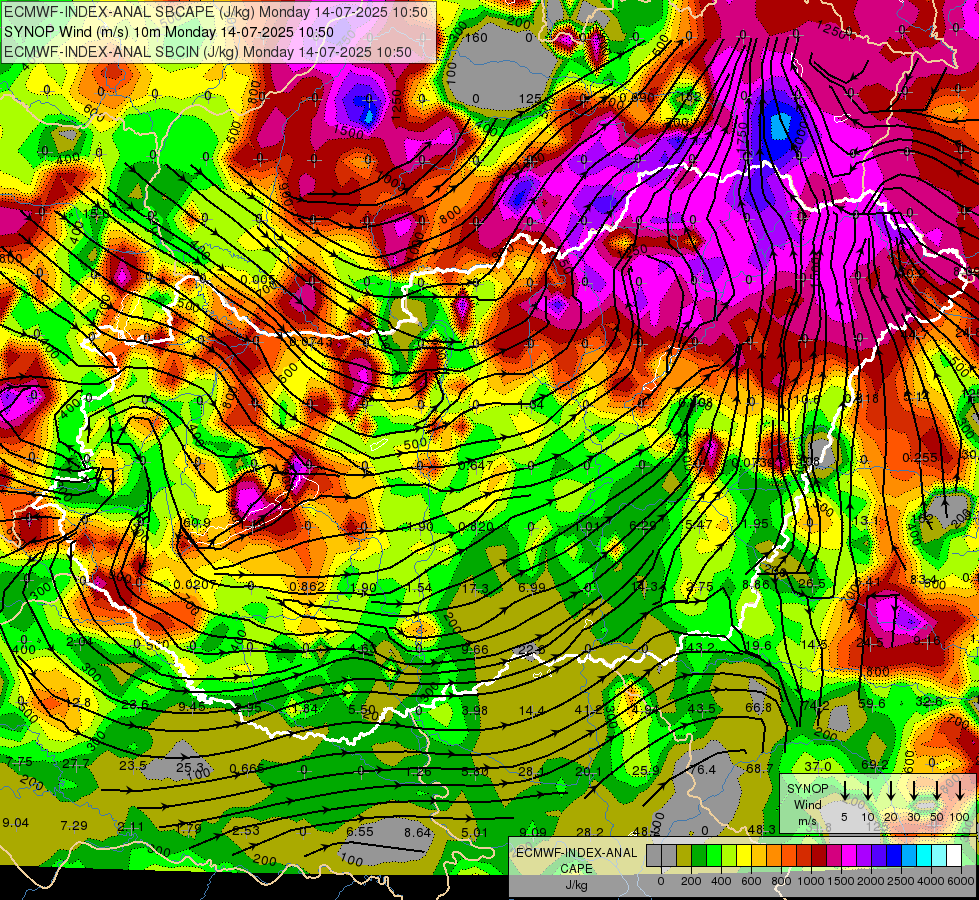Click the 30 m/s wind arrow in legend

point(914,789)
